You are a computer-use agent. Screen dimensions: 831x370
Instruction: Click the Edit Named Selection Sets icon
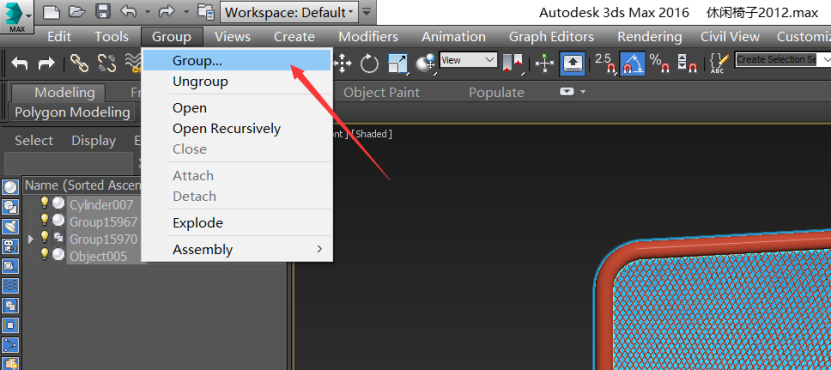click(718, 63)
